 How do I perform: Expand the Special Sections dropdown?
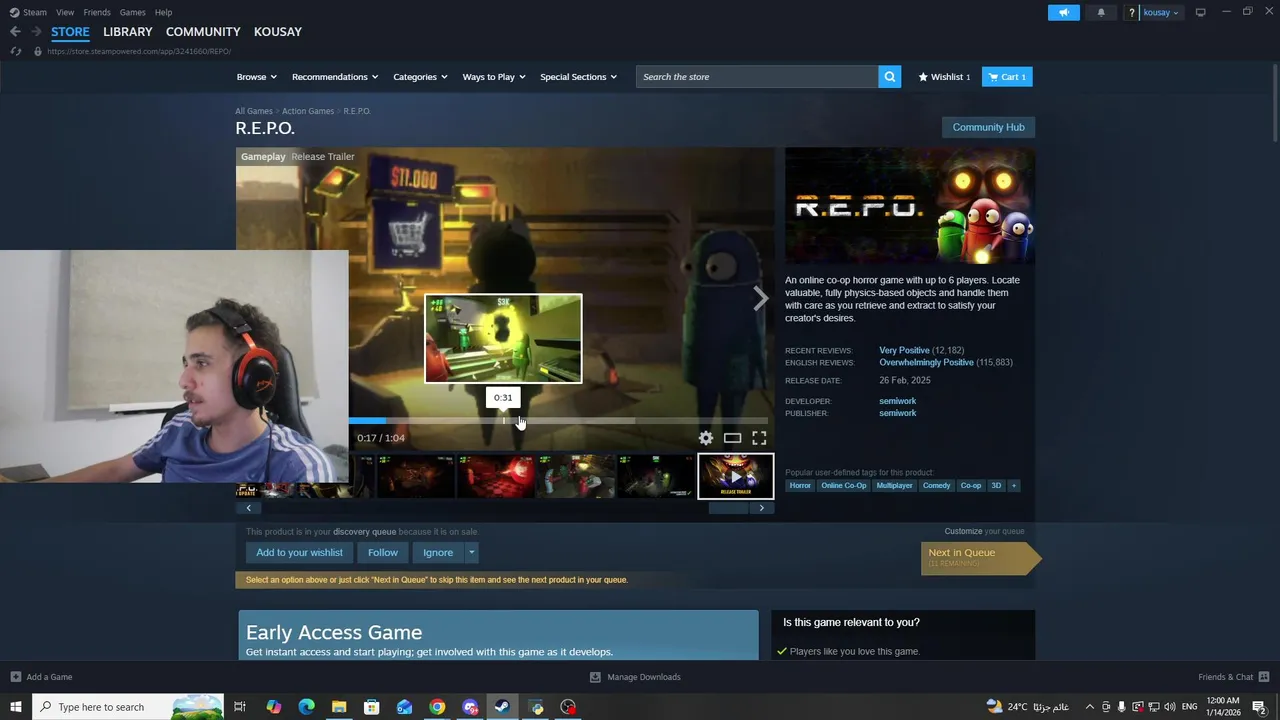(578, 77)
